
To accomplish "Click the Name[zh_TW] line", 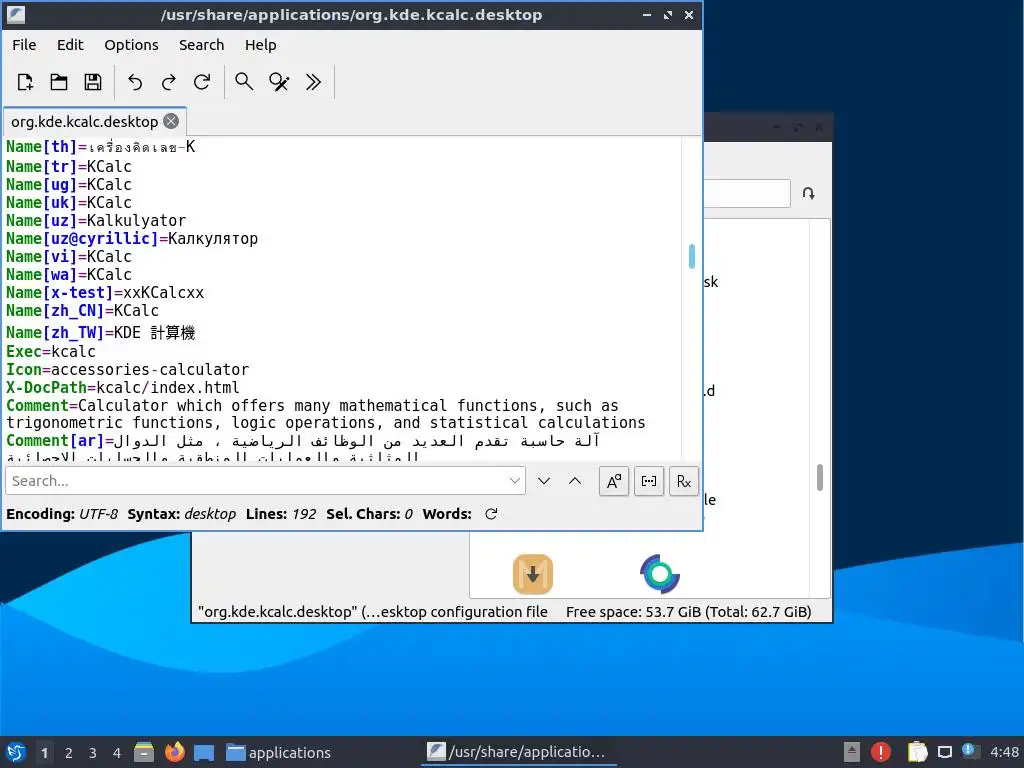I will point(101,332).
